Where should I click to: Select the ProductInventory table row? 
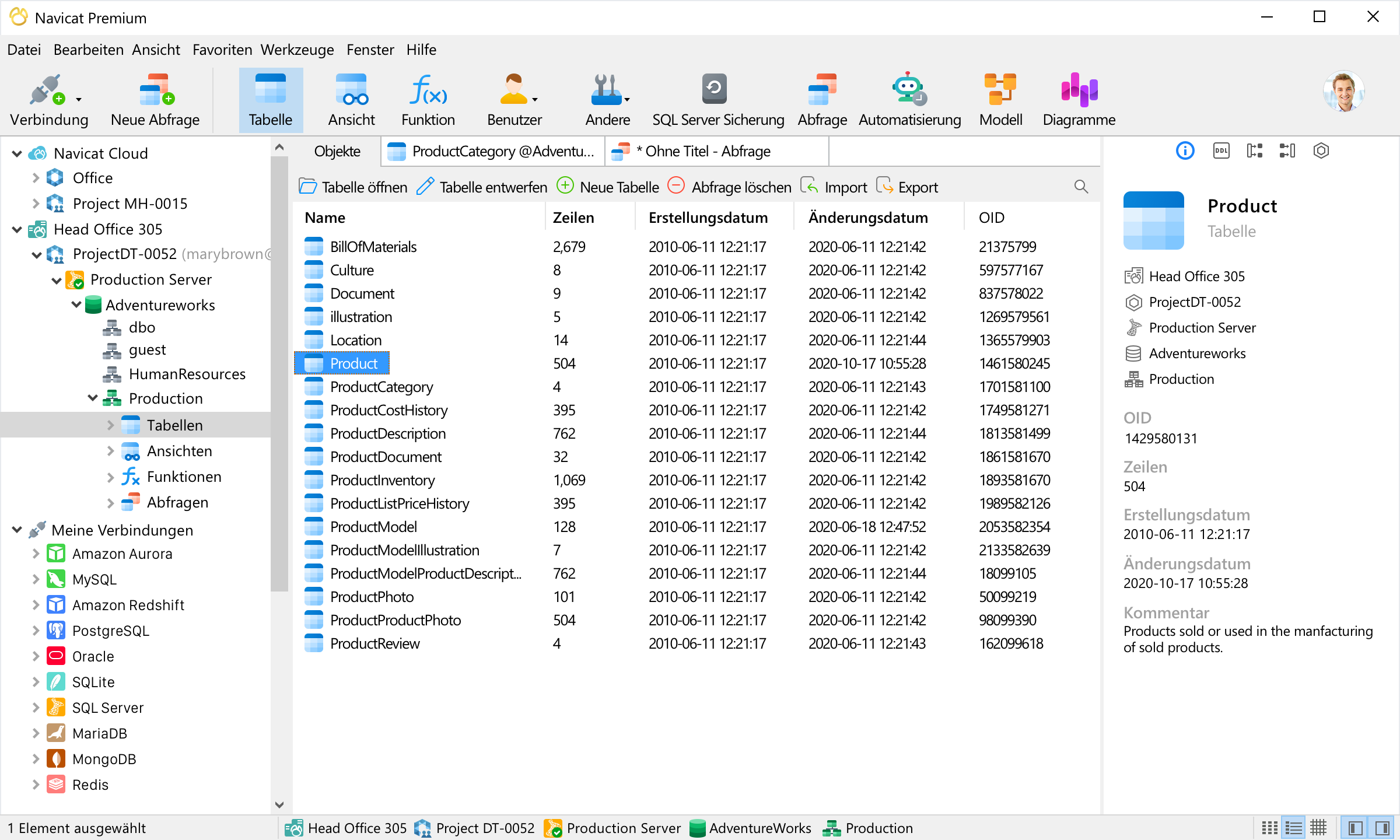coord(696,480)
